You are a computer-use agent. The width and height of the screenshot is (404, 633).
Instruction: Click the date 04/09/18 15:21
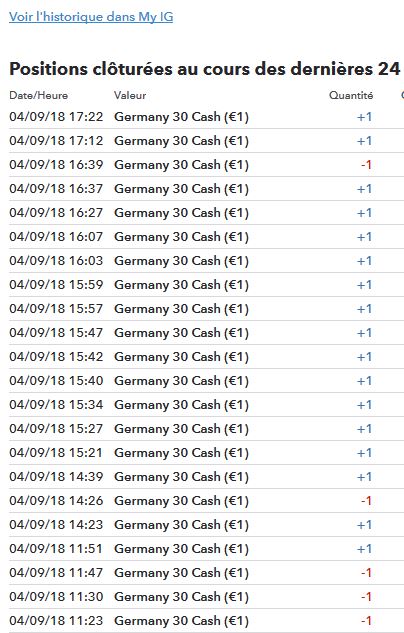pyautogui.click(x=56, y=453)
